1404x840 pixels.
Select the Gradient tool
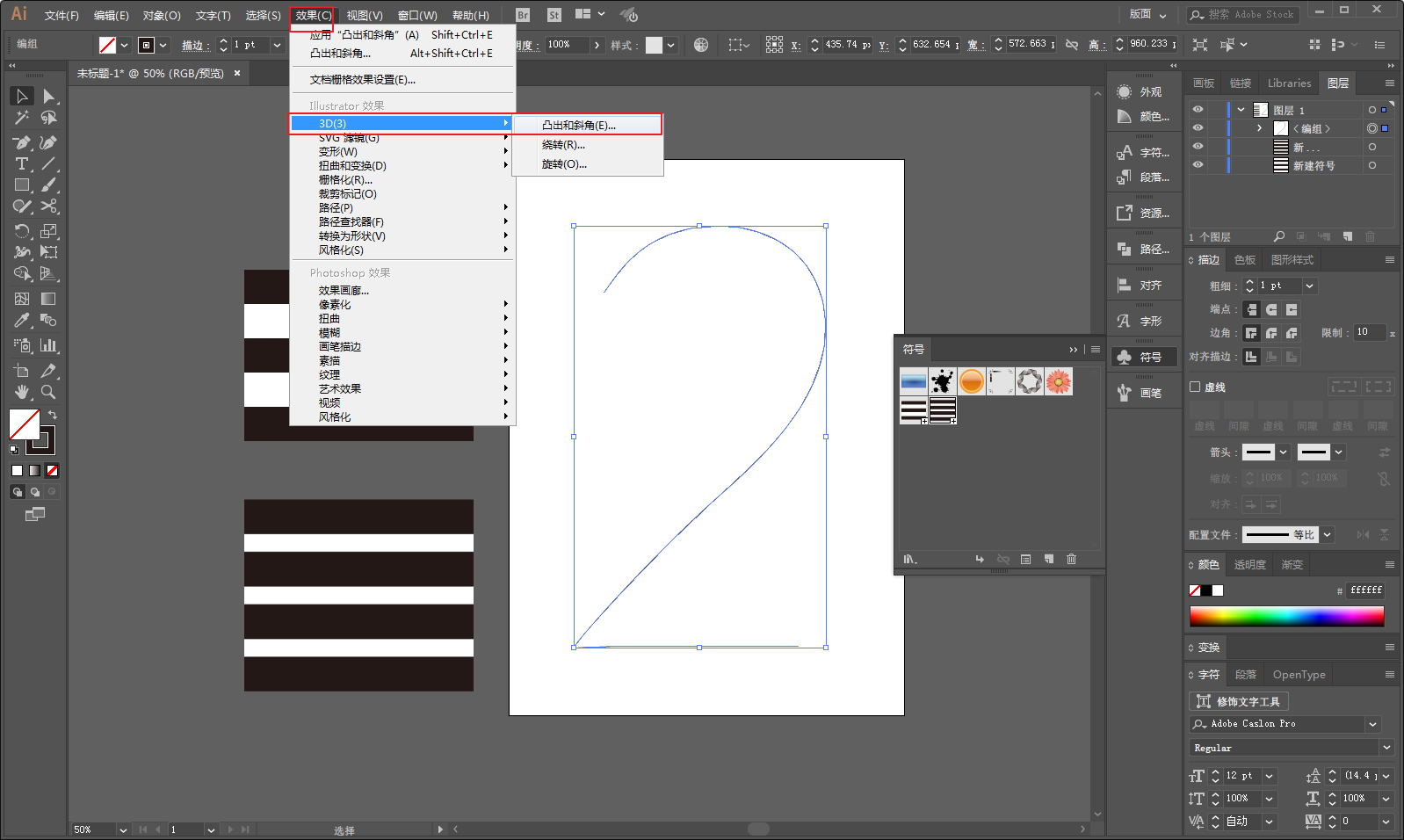pos(49,299)
